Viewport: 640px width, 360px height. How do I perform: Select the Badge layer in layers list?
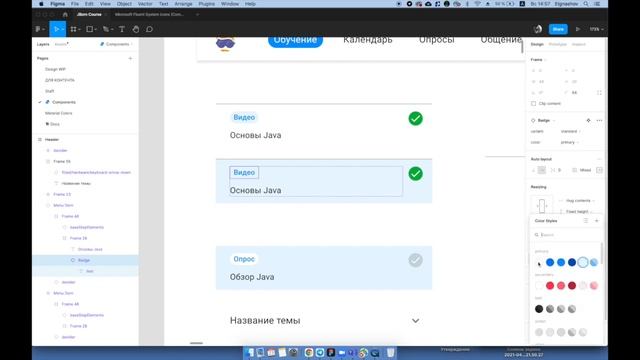coord(85,260)
